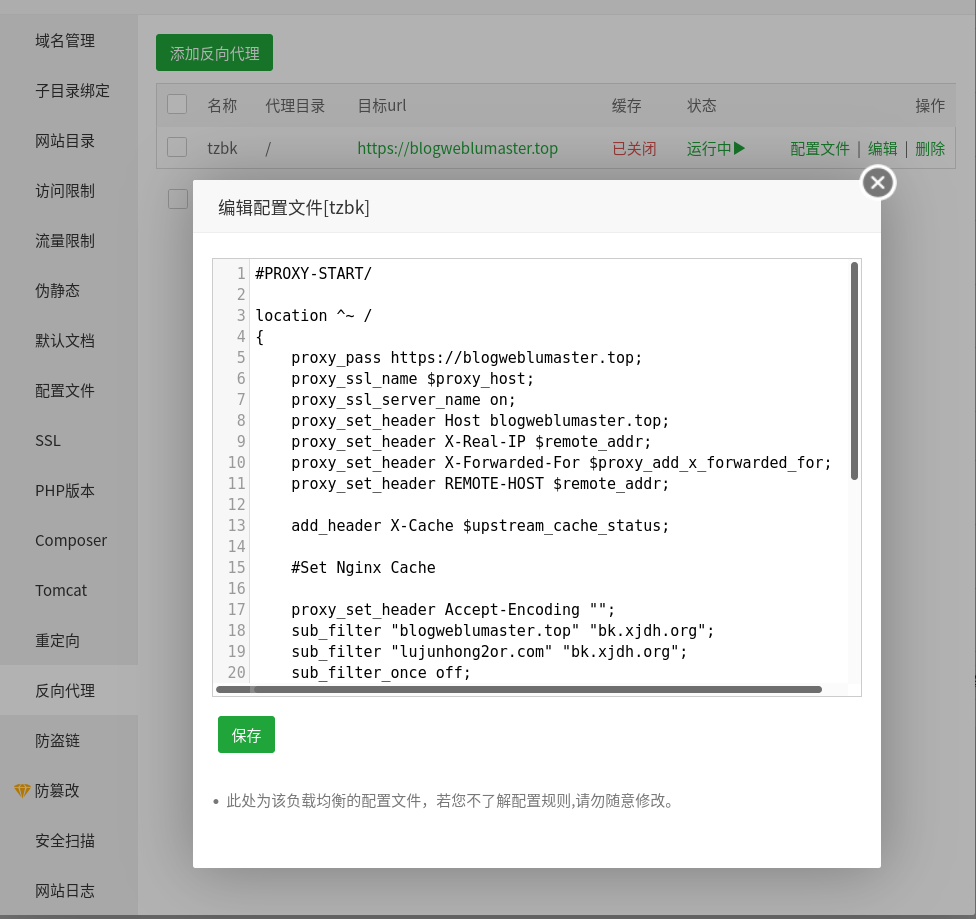Toggle the 运行中 status play icon
This screenshot has width=976, height=919.
[739, 148]
